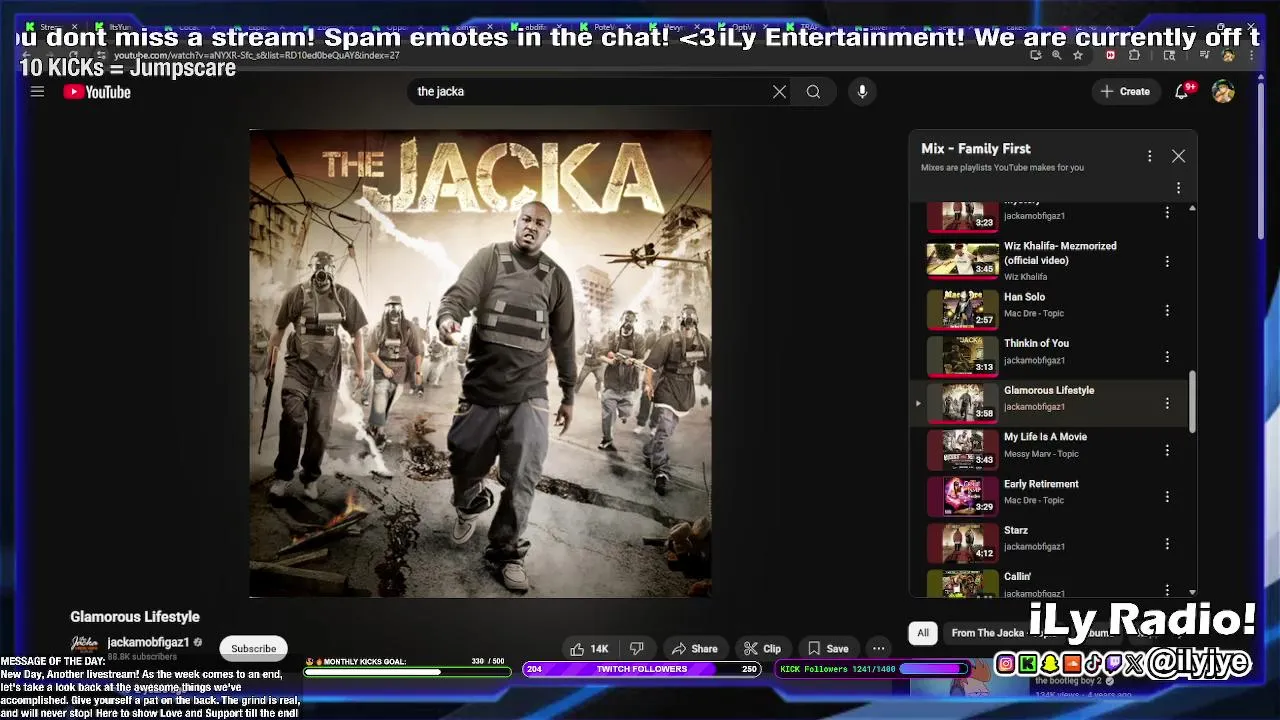Like the video with 14K thumbs up
Screen dimensions: 1280x720
point(590,648)
